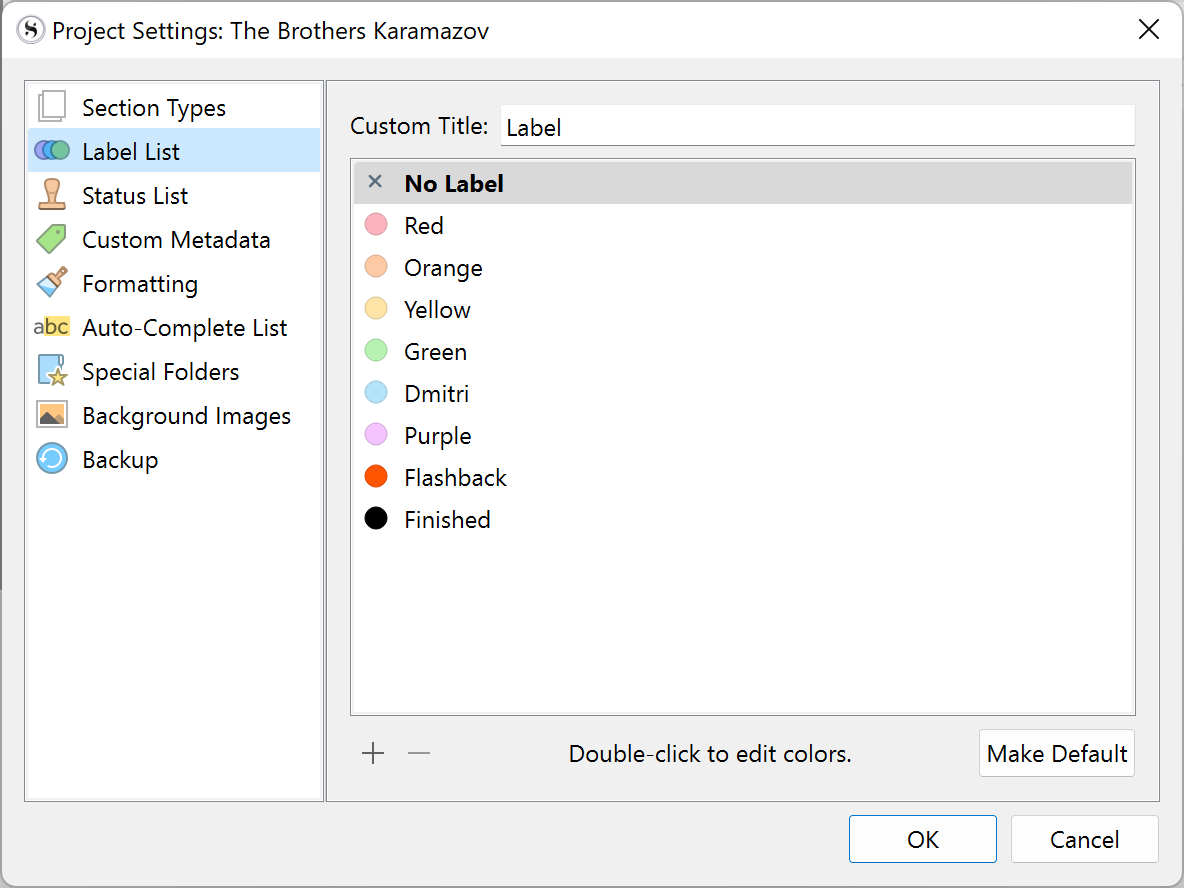The image size is (1184, 888).
Task: Click the Purple label color swatch
Action: point(376,435)
